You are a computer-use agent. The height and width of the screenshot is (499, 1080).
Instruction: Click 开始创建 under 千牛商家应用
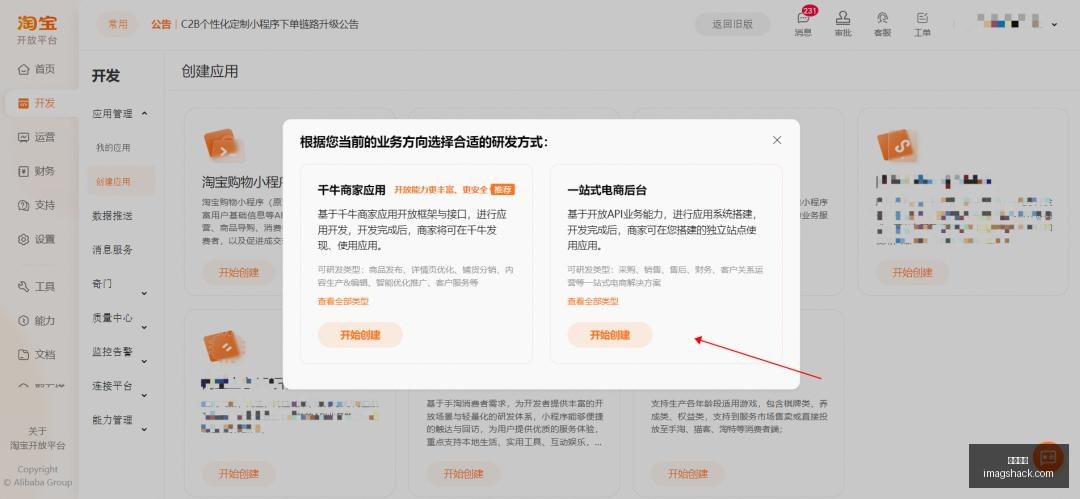click(x=360, y=335)
